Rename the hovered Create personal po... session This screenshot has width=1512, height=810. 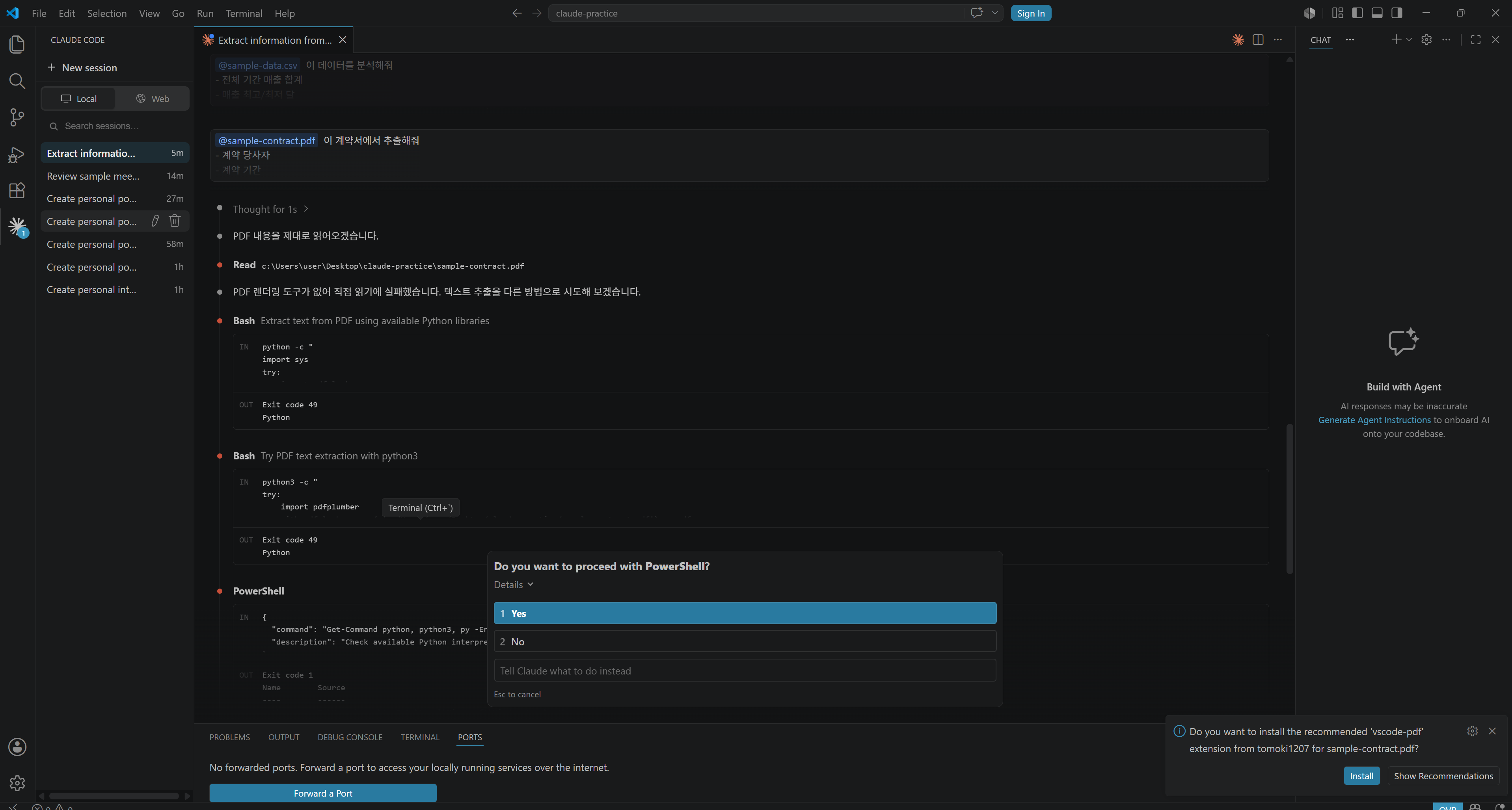point(156,221)
